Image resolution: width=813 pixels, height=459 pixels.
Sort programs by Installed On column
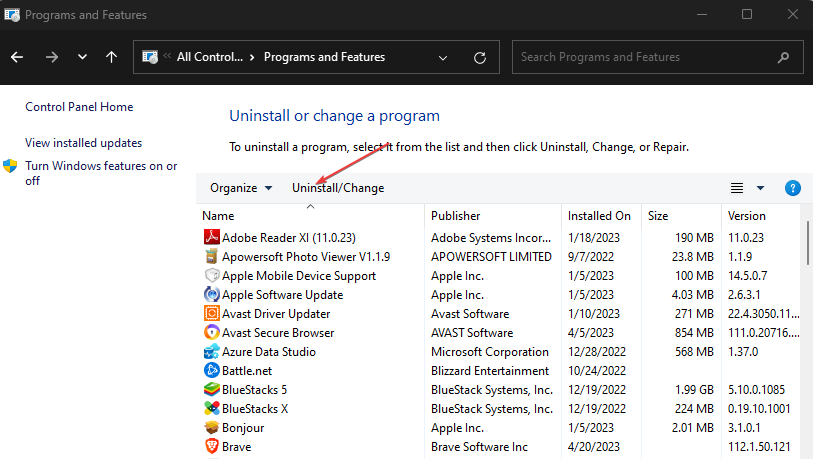pos(599,216)
